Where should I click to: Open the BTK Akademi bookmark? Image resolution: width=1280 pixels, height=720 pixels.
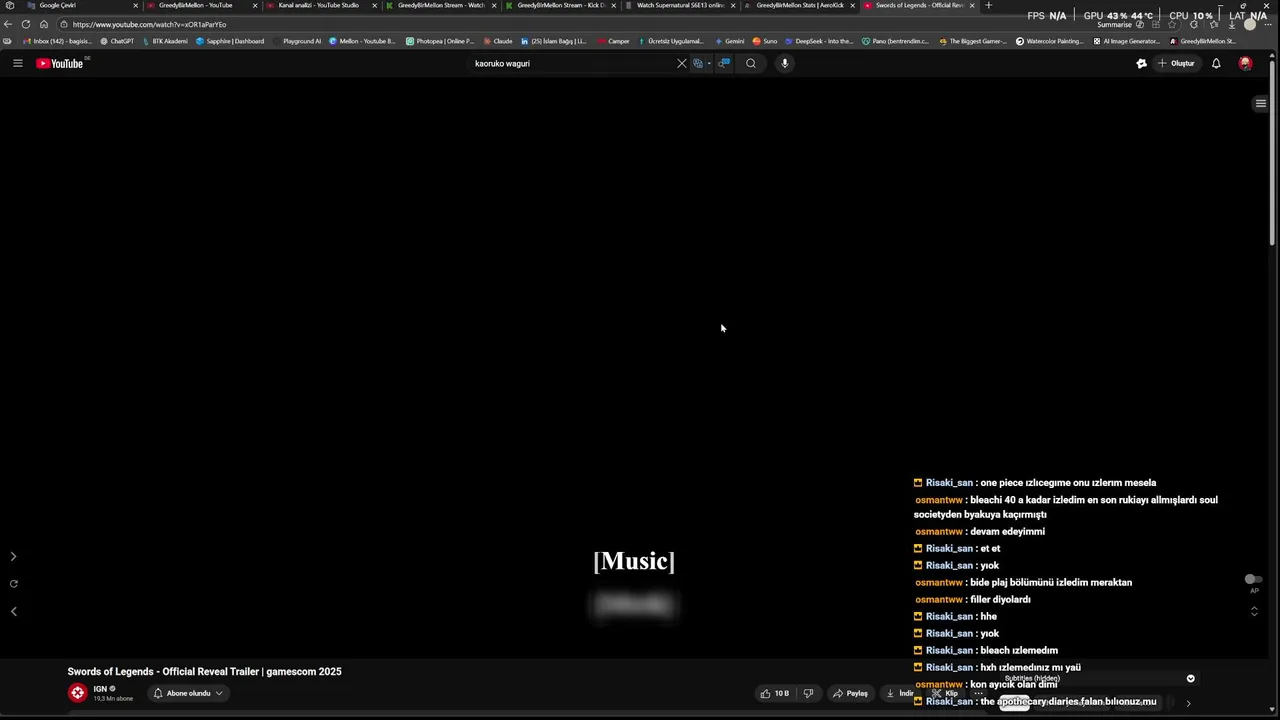tap(165, 41)
